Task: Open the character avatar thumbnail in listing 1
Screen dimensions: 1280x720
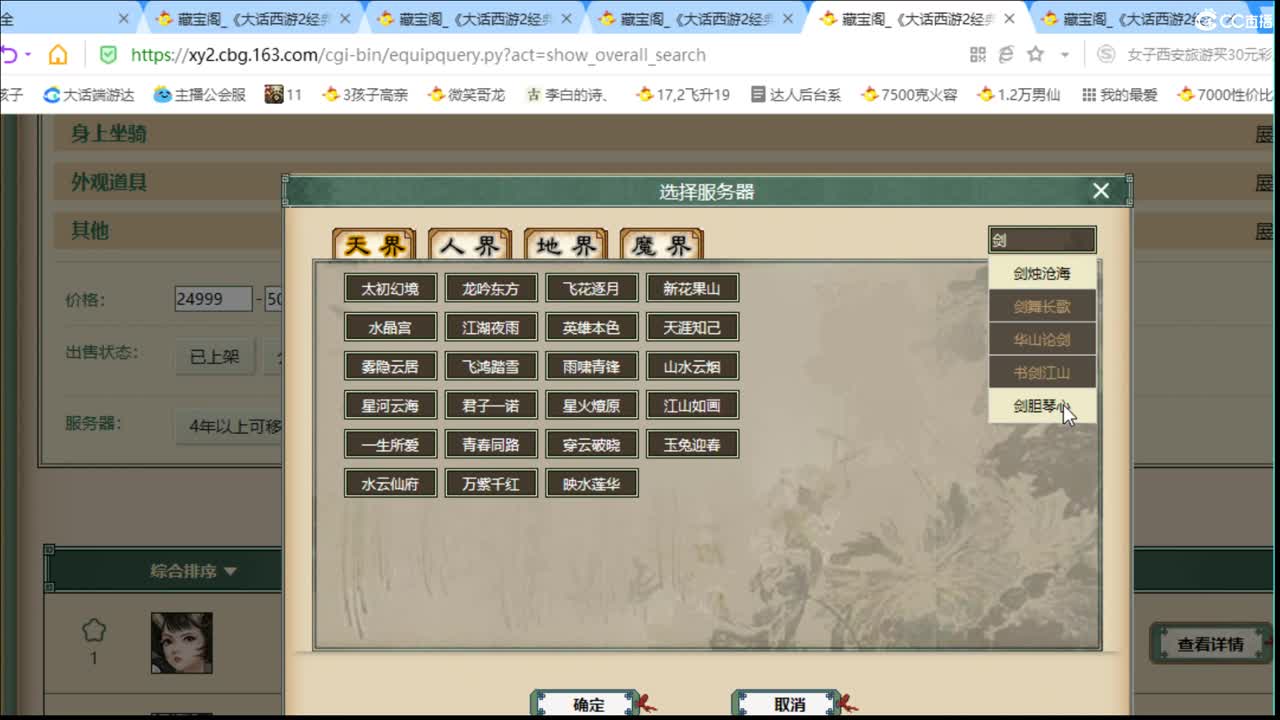Action: (x=181, y=643)
